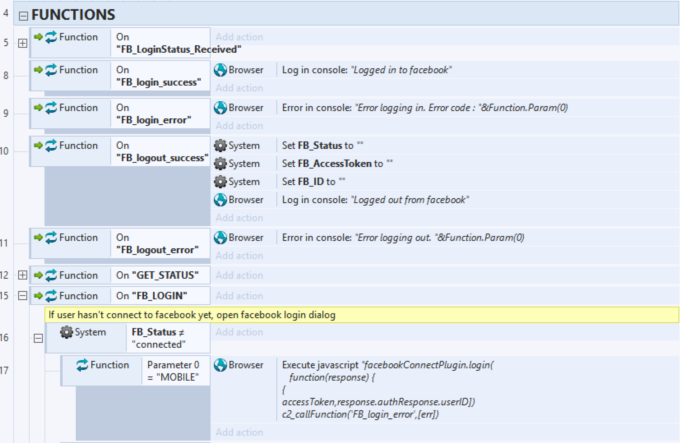The width and height of the screenshot is (680, 443).
Task: Expand the GET_STATUS function event
Action: coord(23,275)
